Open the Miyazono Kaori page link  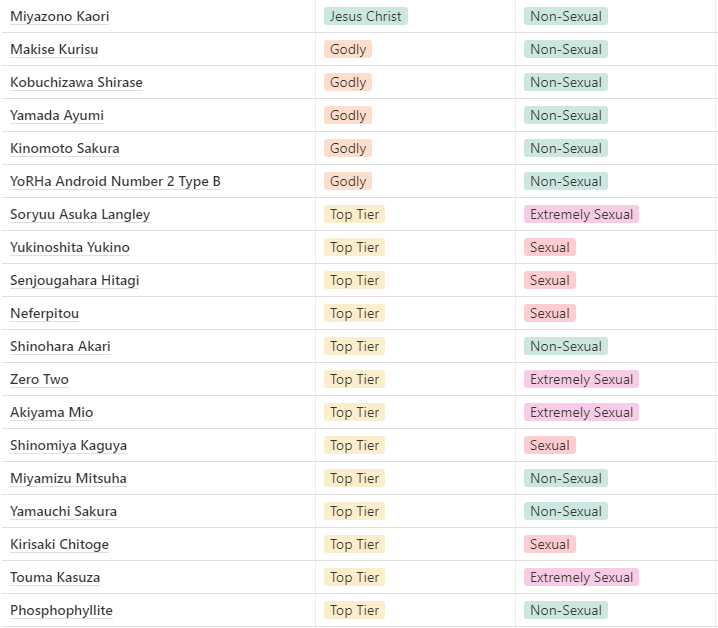click(60, 17)
